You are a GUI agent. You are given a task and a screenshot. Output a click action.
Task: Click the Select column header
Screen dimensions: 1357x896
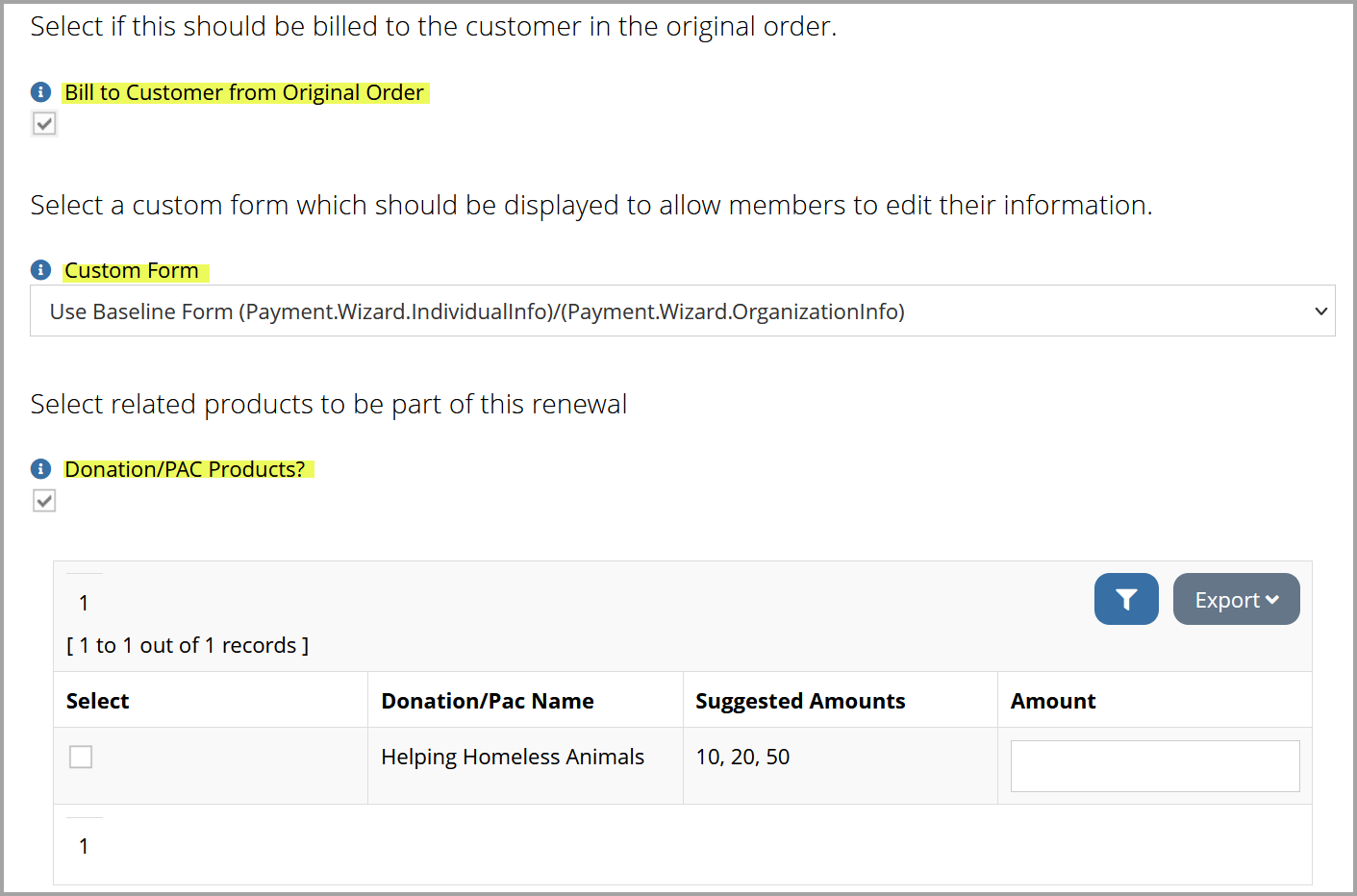coord(98,701)
